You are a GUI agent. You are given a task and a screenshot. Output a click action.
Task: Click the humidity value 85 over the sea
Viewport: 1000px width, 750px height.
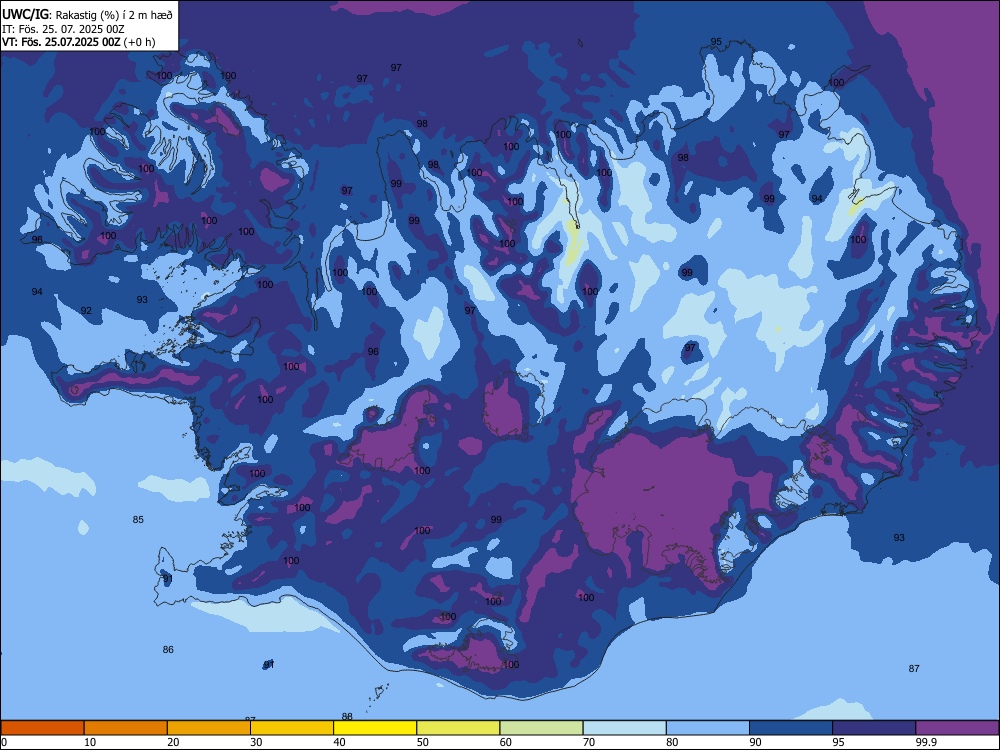coord(138,520)
